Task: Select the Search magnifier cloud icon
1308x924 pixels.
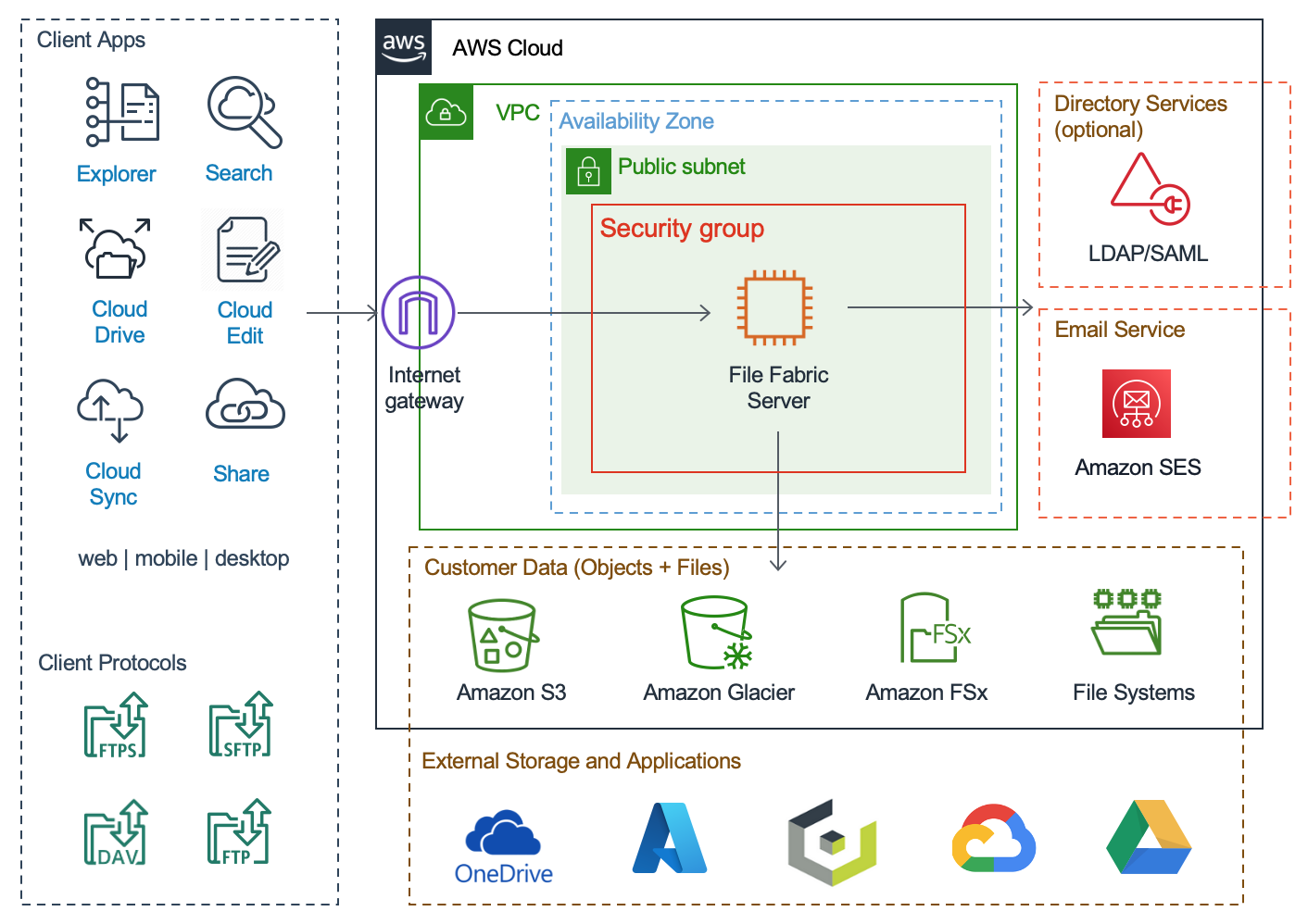Action: tap(244, 112)
